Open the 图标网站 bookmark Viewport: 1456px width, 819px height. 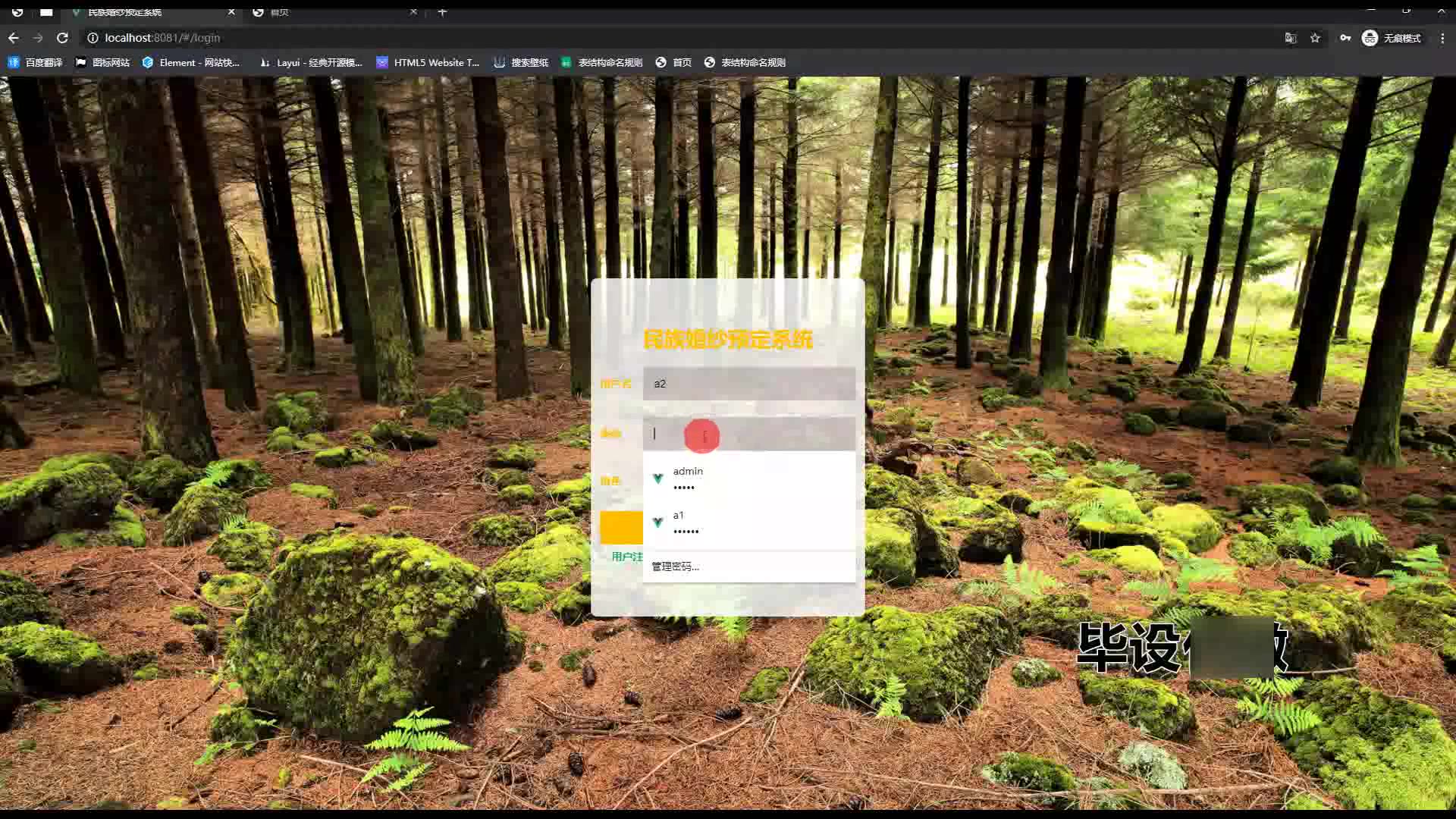[x=102, y=62]
